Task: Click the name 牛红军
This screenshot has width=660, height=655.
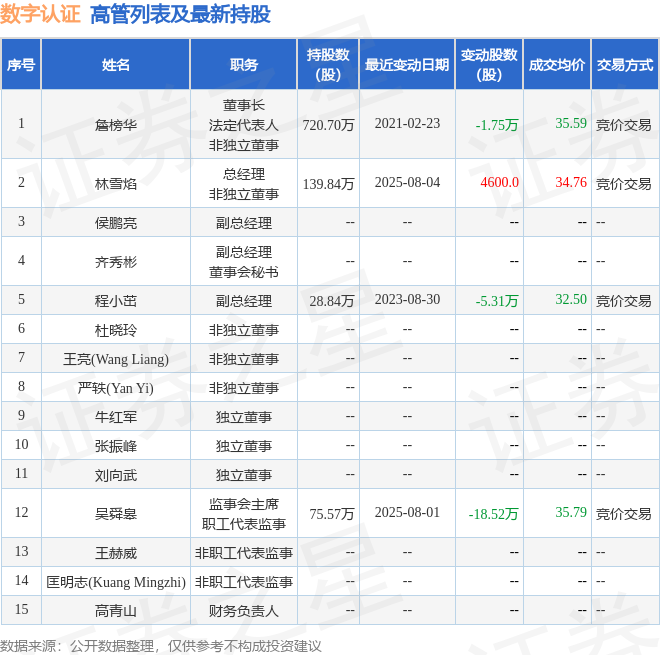Action: 116,417
